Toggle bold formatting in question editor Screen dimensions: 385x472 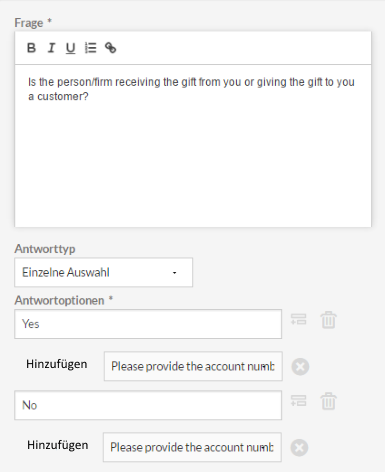click(31, 48)
